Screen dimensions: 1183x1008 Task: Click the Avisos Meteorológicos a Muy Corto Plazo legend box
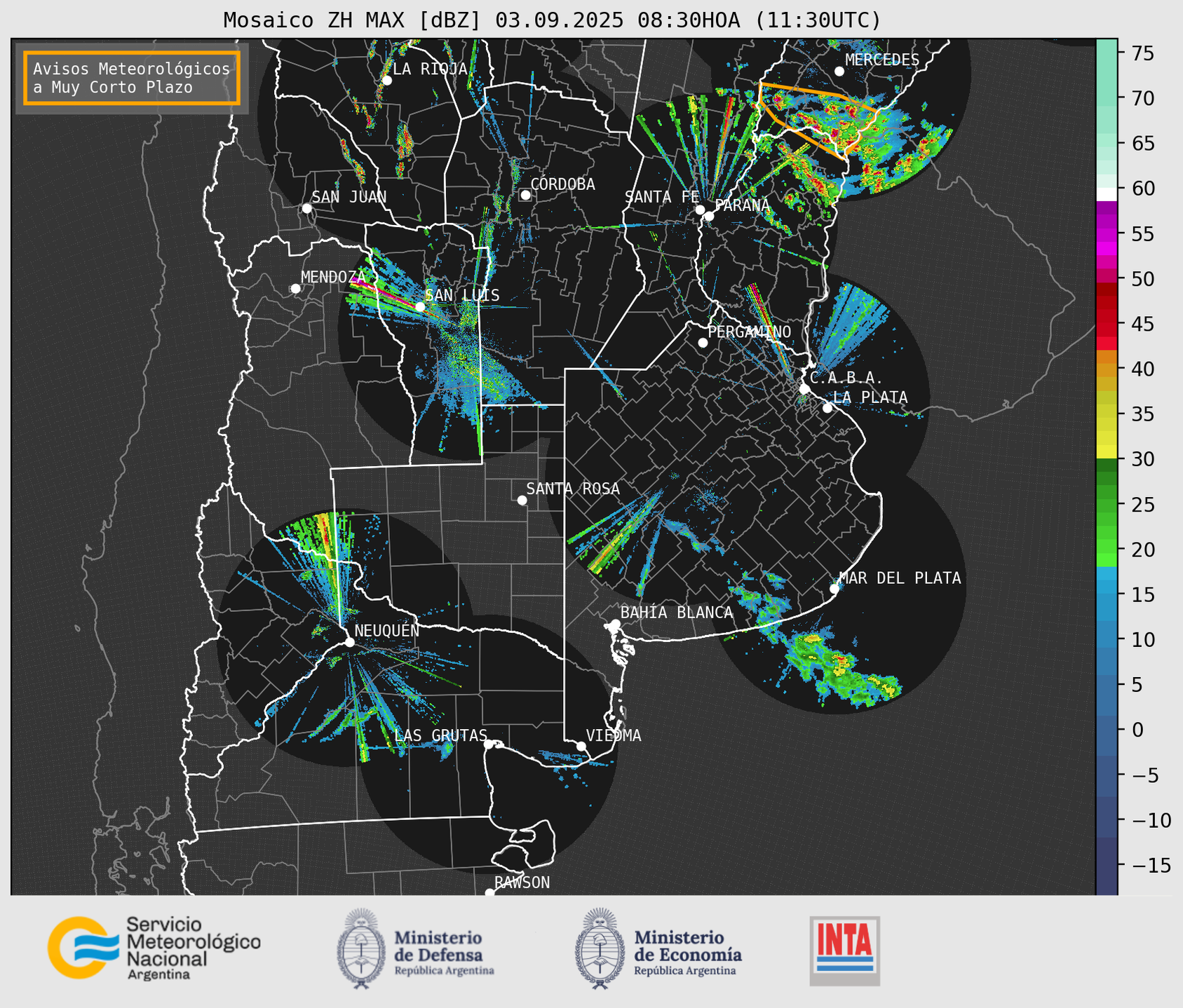pyautogui.click(x=132, y=78)
